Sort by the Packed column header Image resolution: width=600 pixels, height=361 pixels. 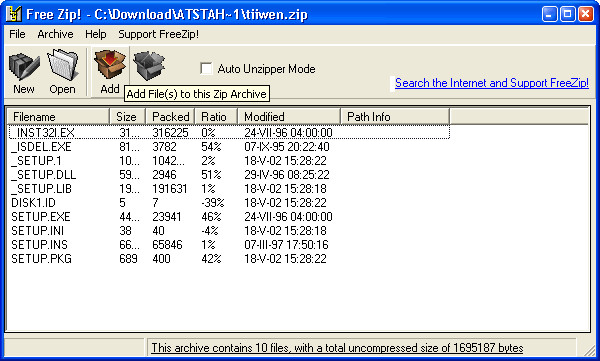(x=170, y=116)
